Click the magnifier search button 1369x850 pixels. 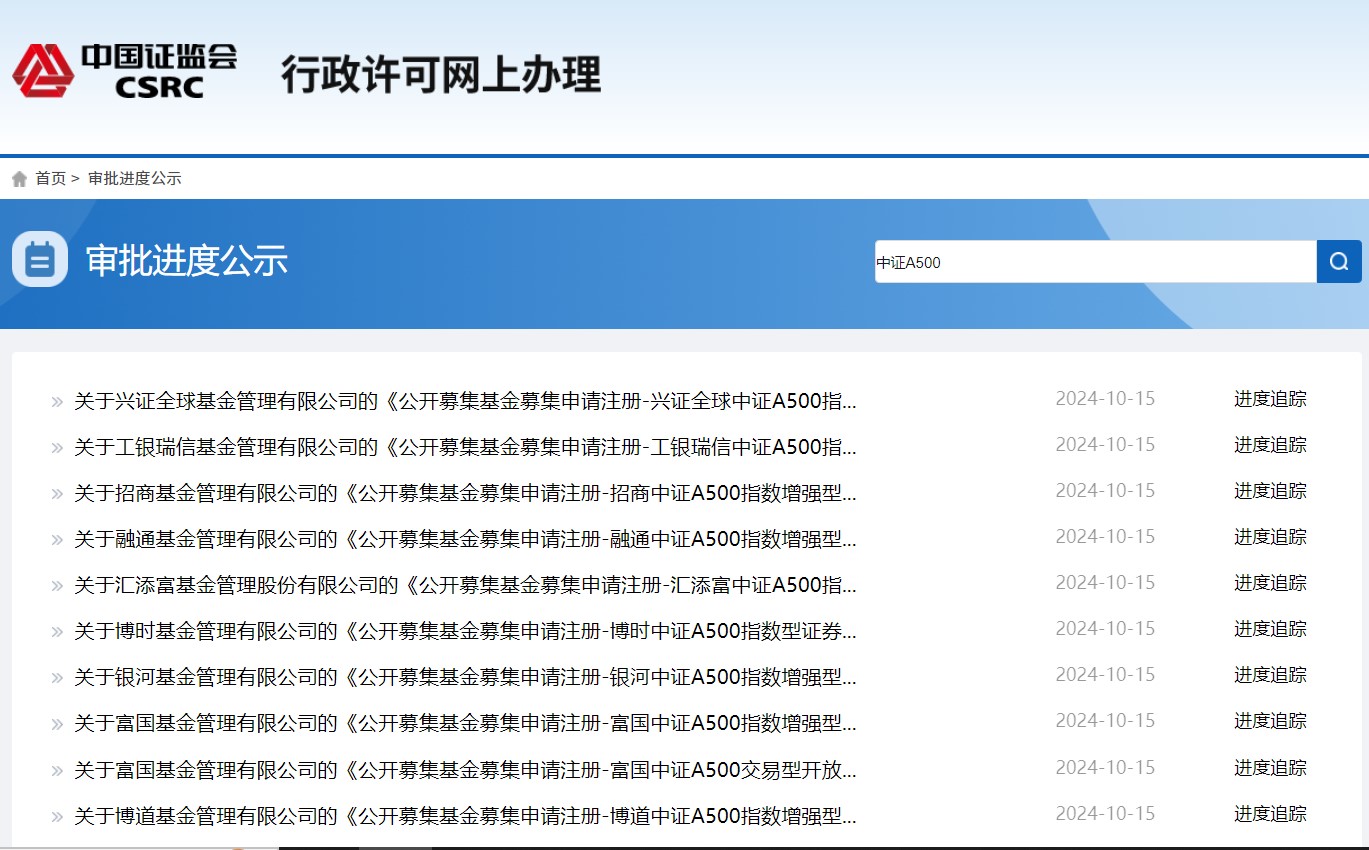(x=1339, y=262)
